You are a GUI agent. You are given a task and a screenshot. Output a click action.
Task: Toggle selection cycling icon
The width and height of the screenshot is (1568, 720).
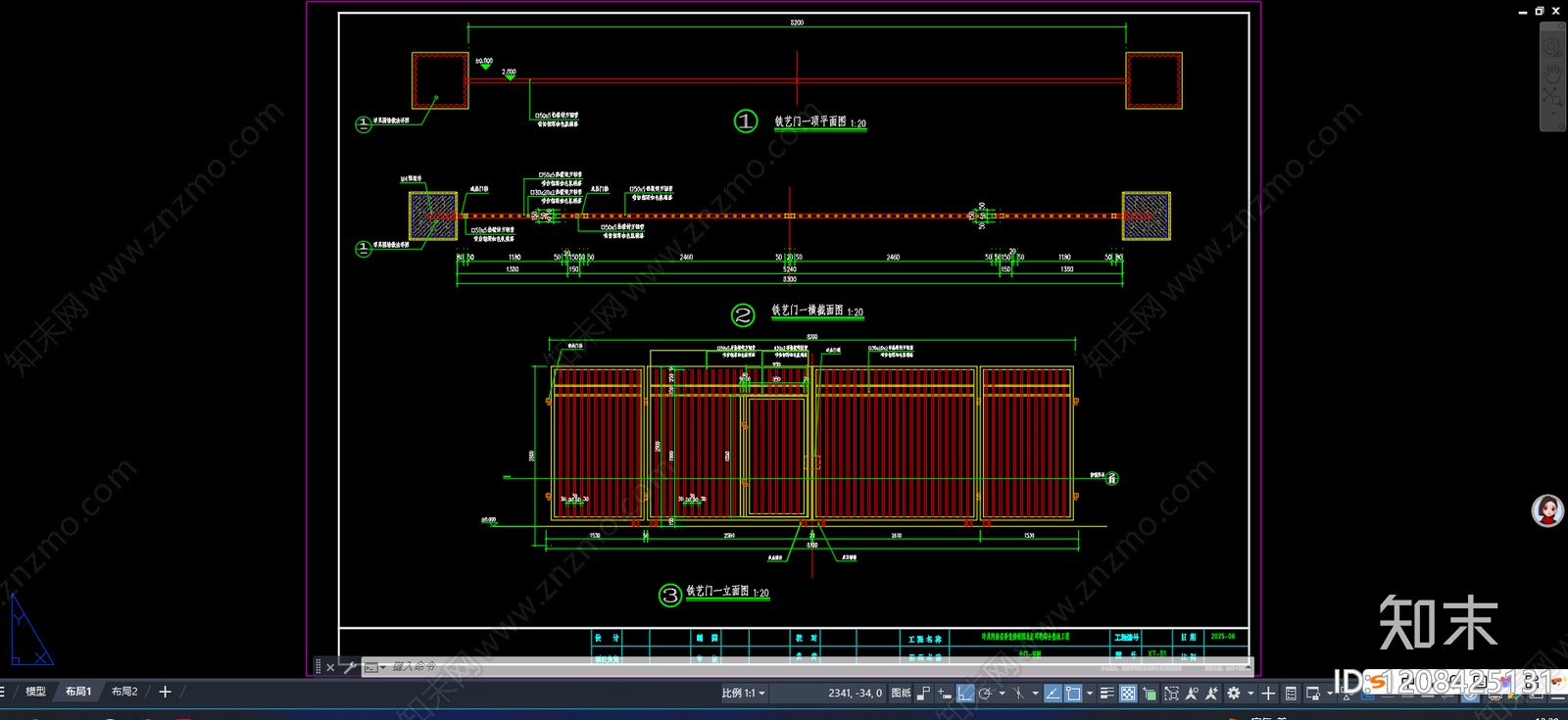coord(1150,693)
